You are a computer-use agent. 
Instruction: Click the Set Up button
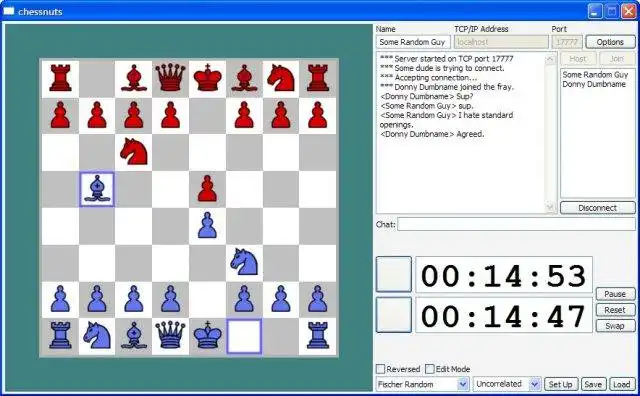560,384
